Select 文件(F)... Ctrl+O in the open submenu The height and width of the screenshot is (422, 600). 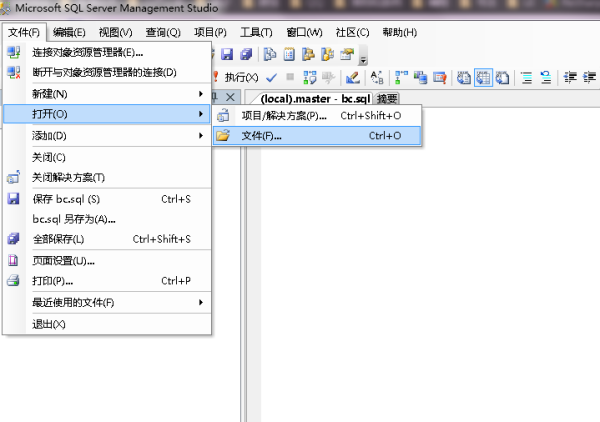coord(317,135)
